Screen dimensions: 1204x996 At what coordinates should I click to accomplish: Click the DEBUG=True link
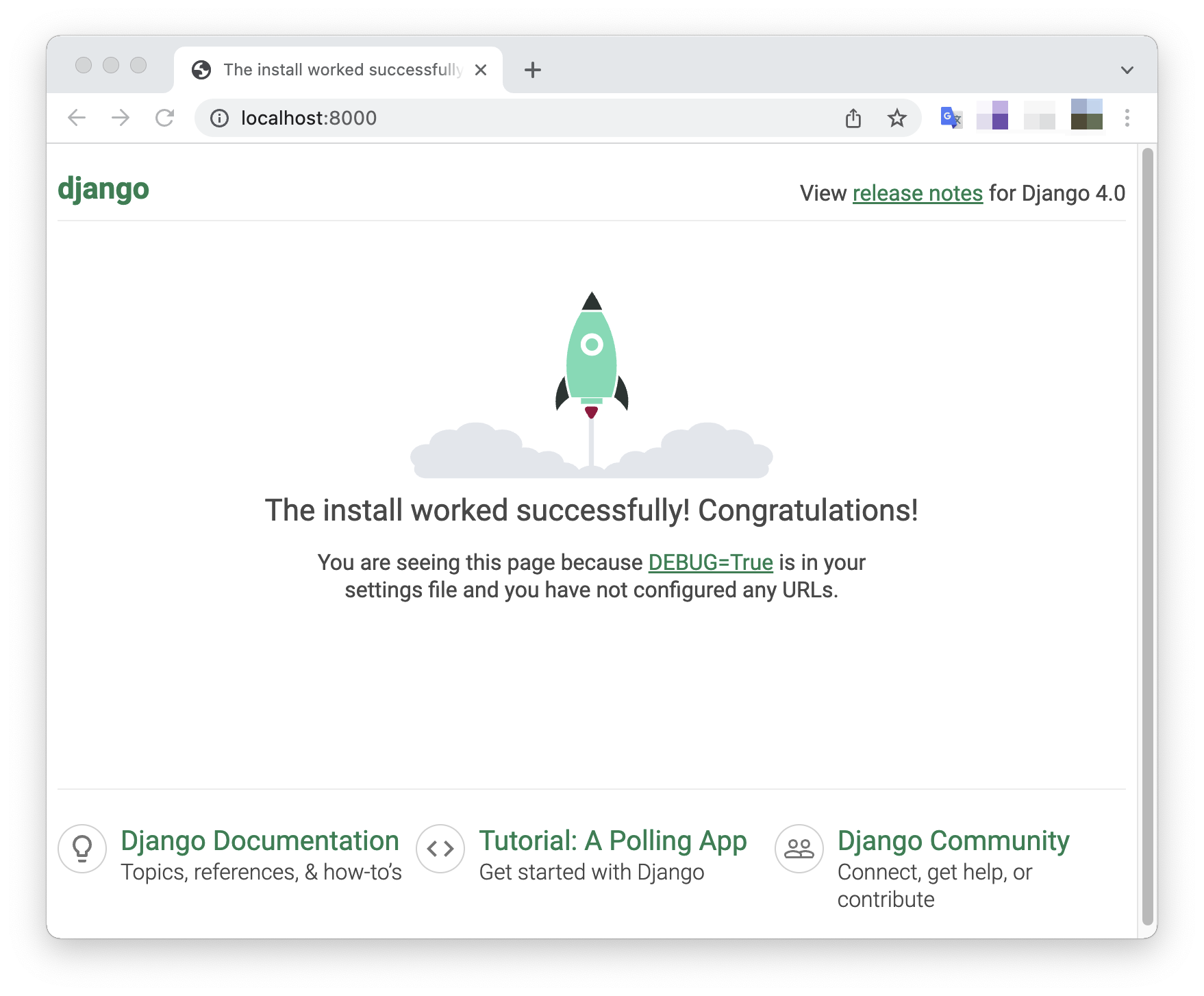pos(710,562)
